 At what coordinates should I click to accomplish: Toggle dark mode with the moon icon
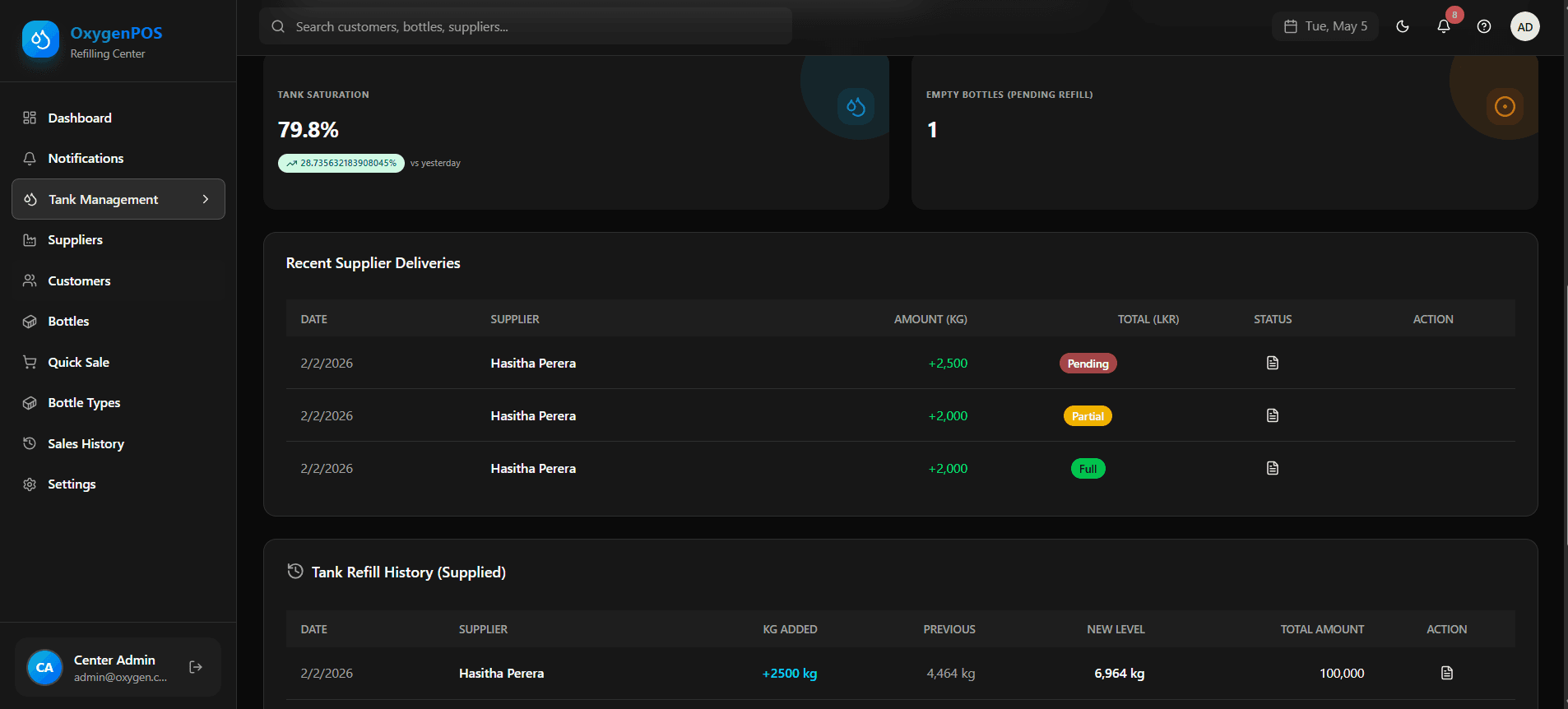(x=1403, y=26)
